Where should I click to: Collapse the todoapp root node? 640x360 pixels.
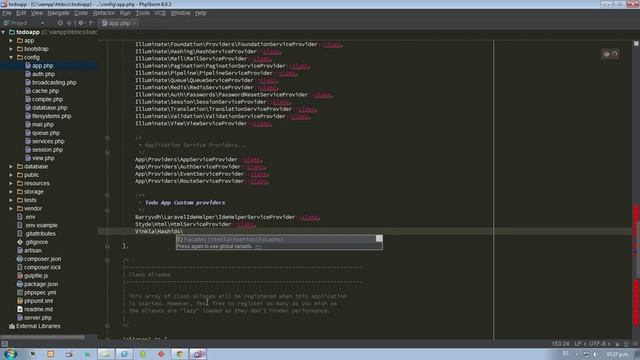tap(3, 32)
